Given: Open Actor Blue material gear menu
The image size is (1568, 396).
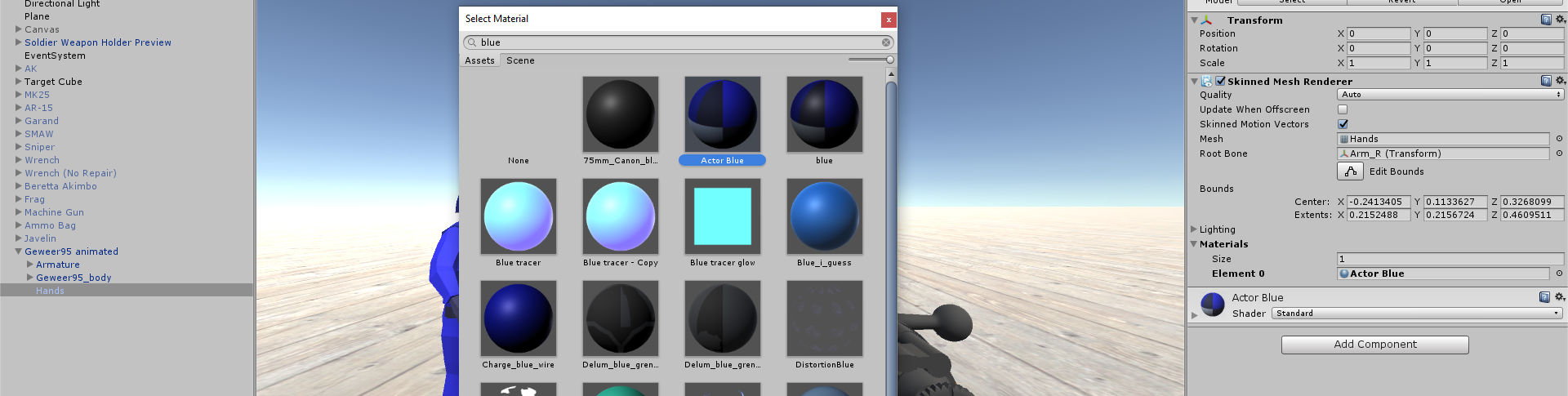Looking at the screenshot, I should coord(1560,297).
